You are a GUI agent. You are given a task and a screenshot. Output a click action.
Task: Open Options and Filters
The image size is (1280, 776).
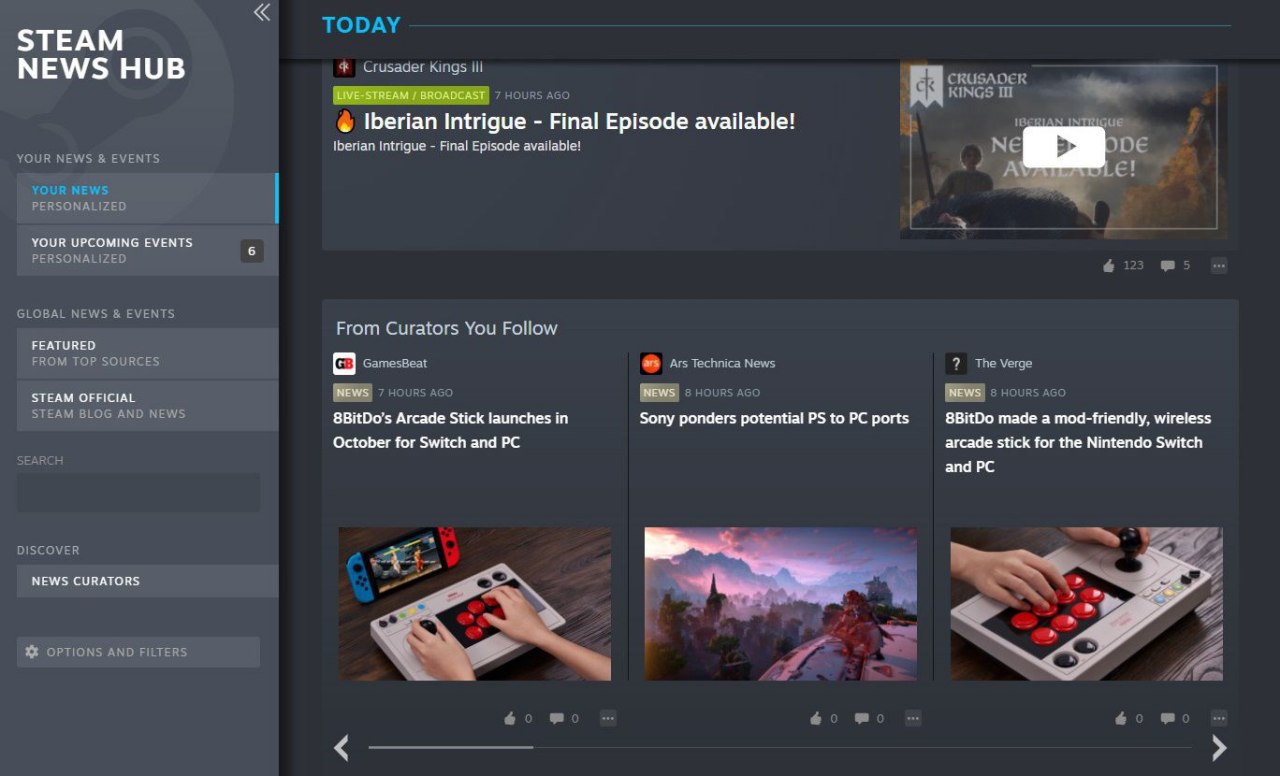pyautogui.click(x=138, y=652)
